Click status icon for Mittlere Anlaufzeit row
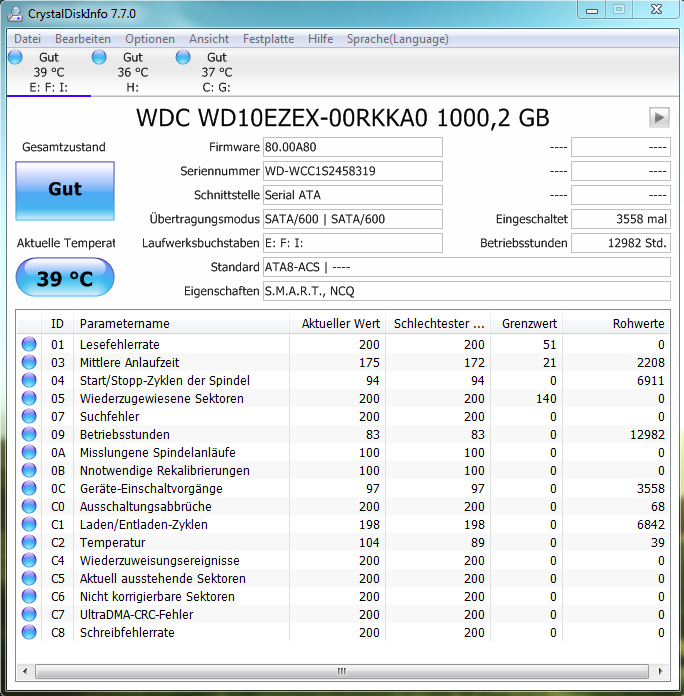Viewport: 684px width, 696px height. point(29,362)
